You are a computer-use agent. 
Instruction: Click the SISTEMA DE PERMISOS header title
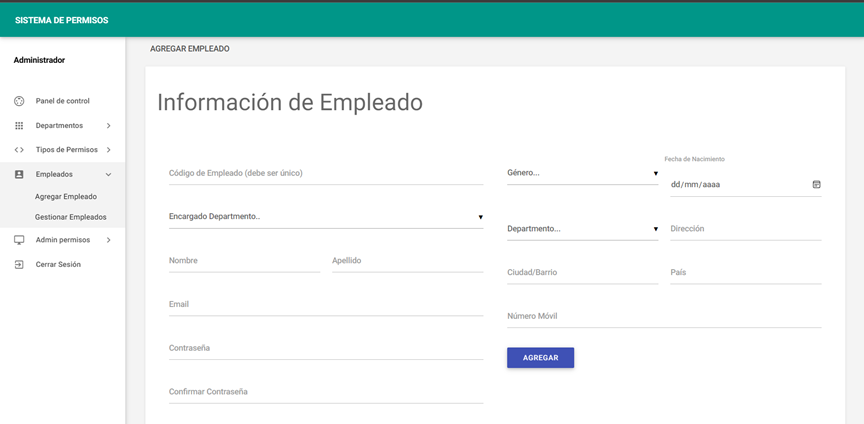pos(62,20)
